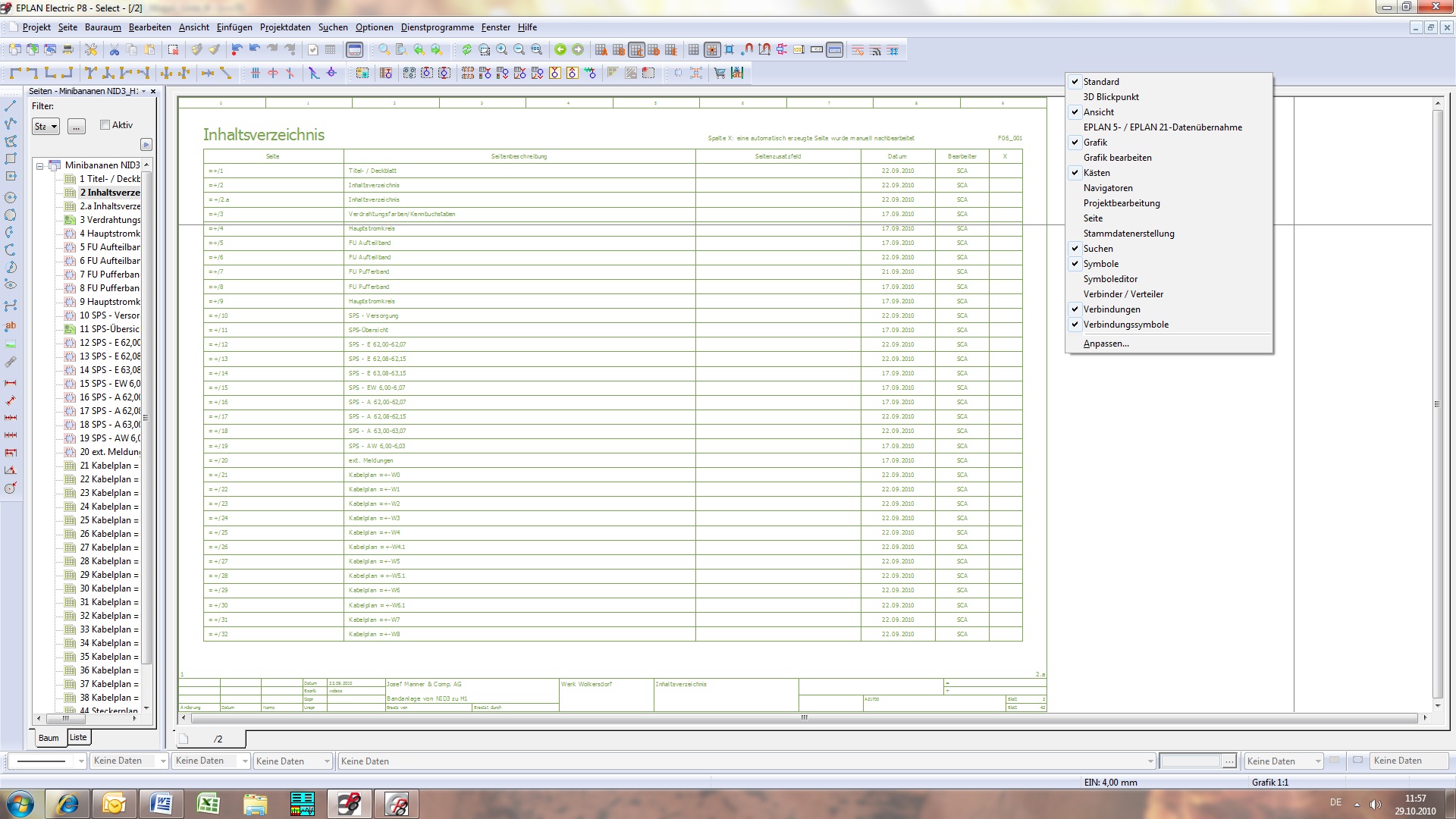Image resolution: width=1456 pixels, height=819 pixels.
Task: Select grid E icon
Action: (671, 50)
